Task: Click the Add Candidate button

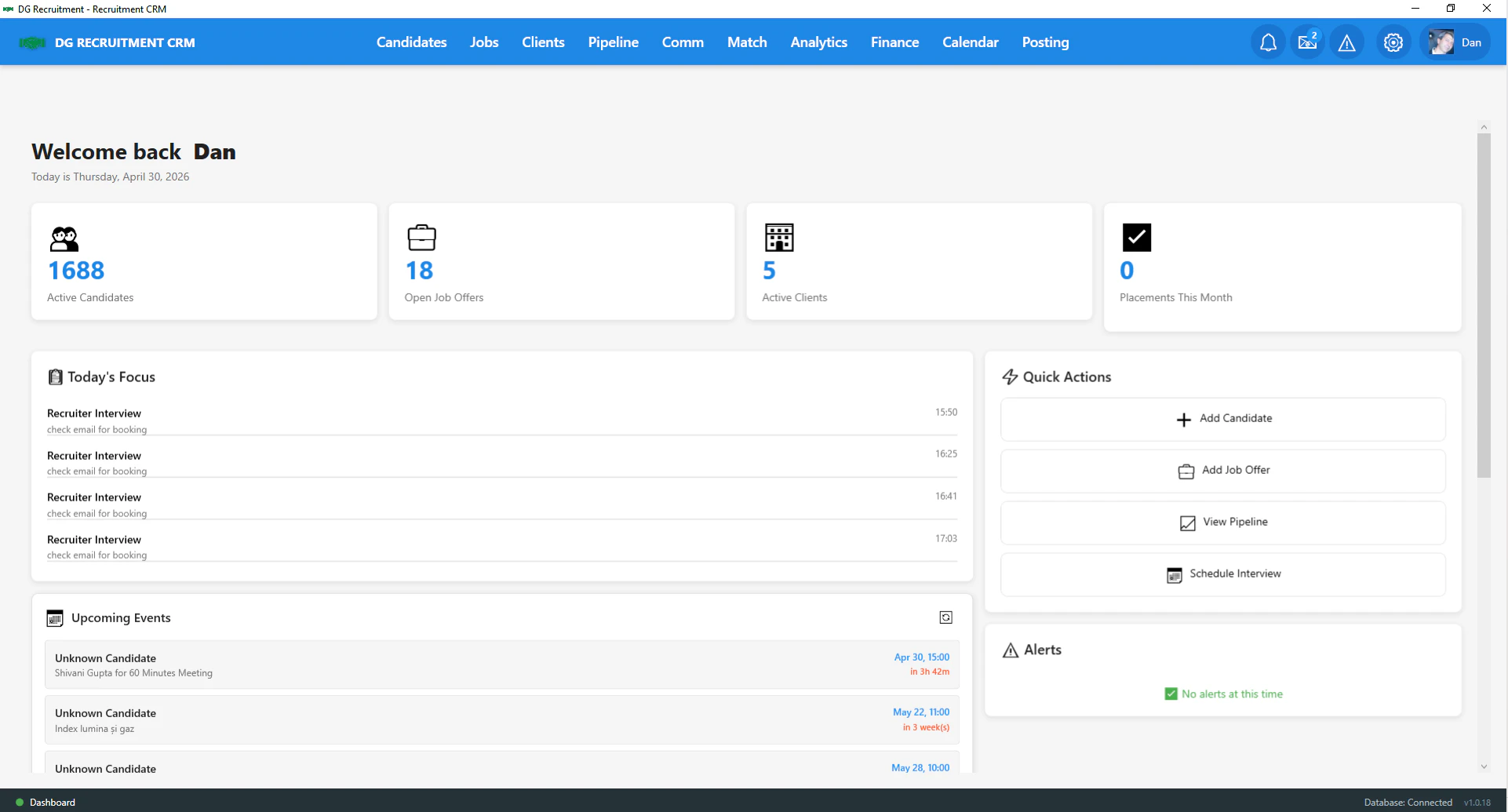Action: tap(1222, 420)
